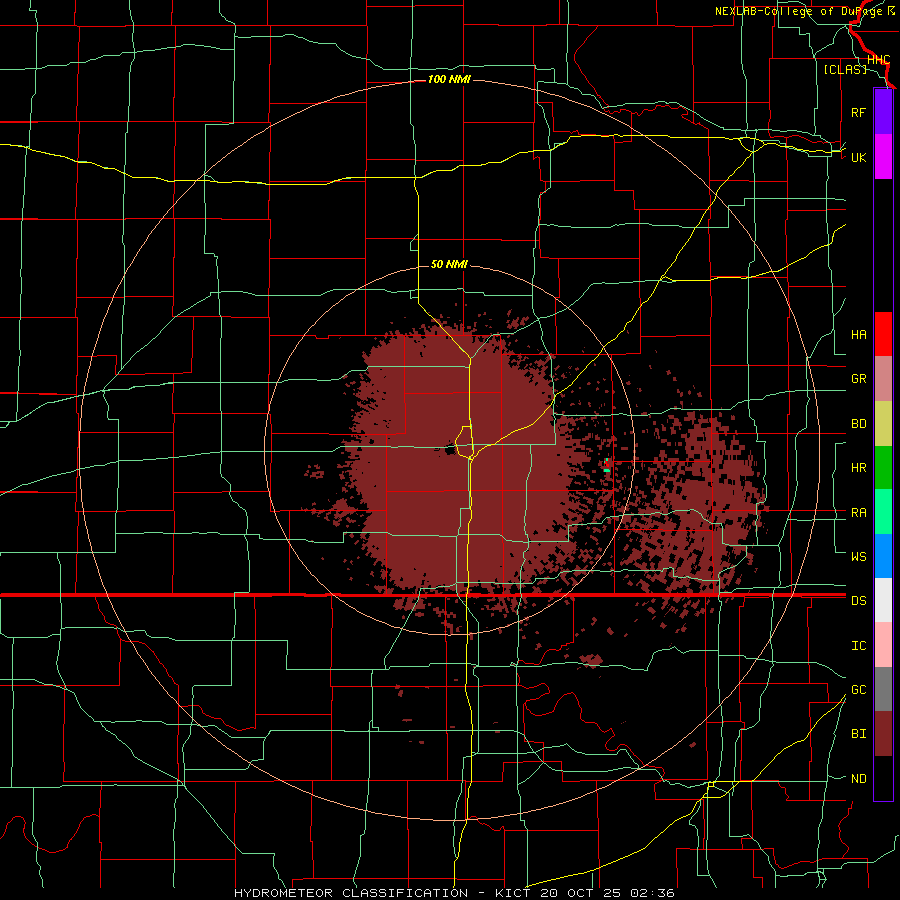
Task: Click the 'HR' legend label
Action: [x=858, y=468]
